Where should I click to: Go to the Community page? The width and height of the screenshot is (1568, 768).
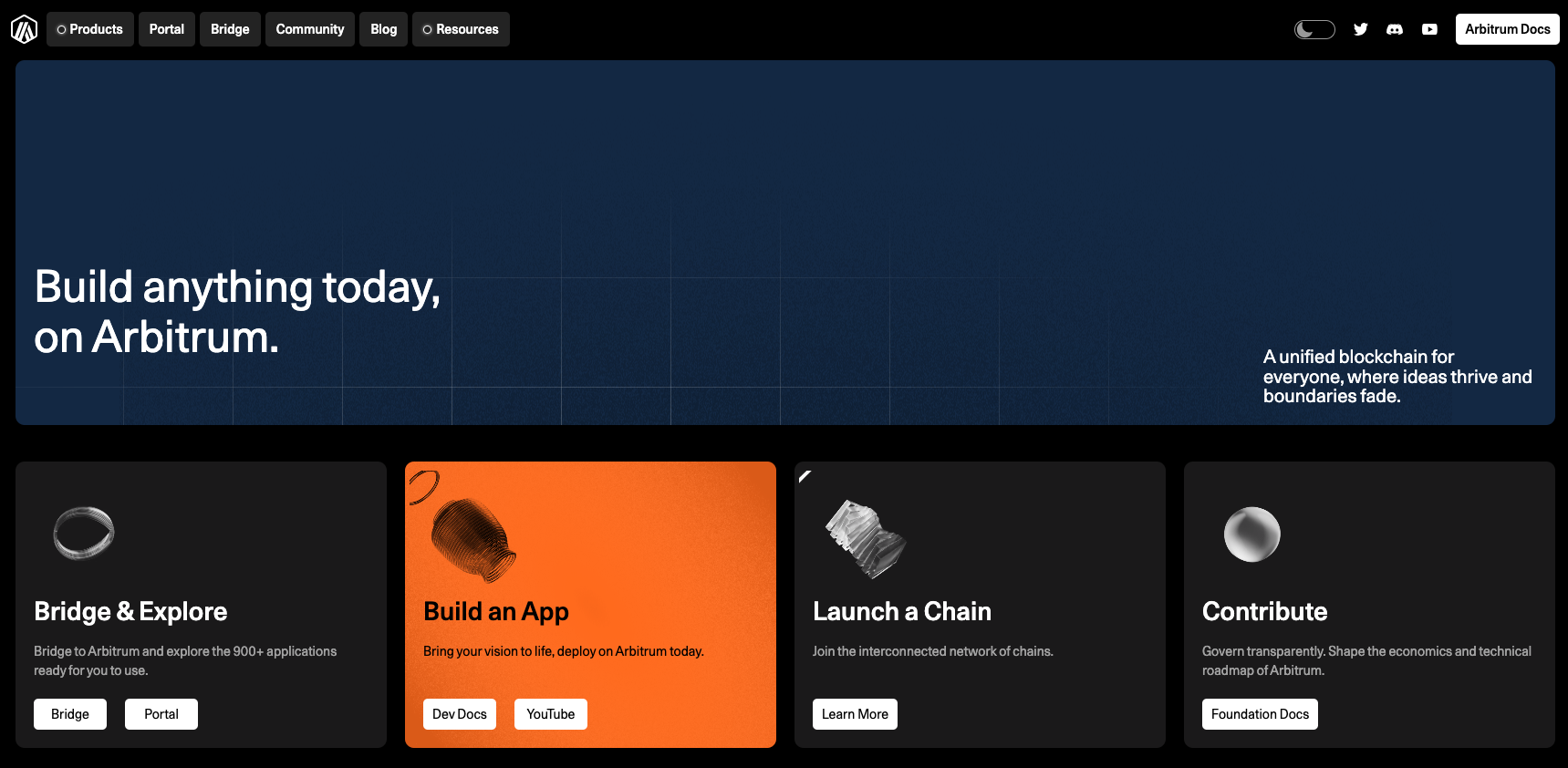310,29
